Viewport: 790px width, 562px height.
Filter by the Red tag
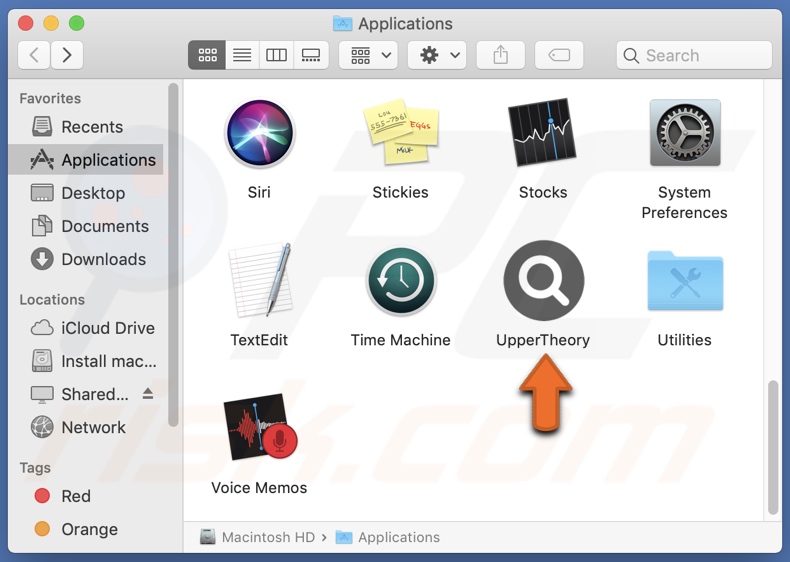pyautogui.click(x=86, y=496)
